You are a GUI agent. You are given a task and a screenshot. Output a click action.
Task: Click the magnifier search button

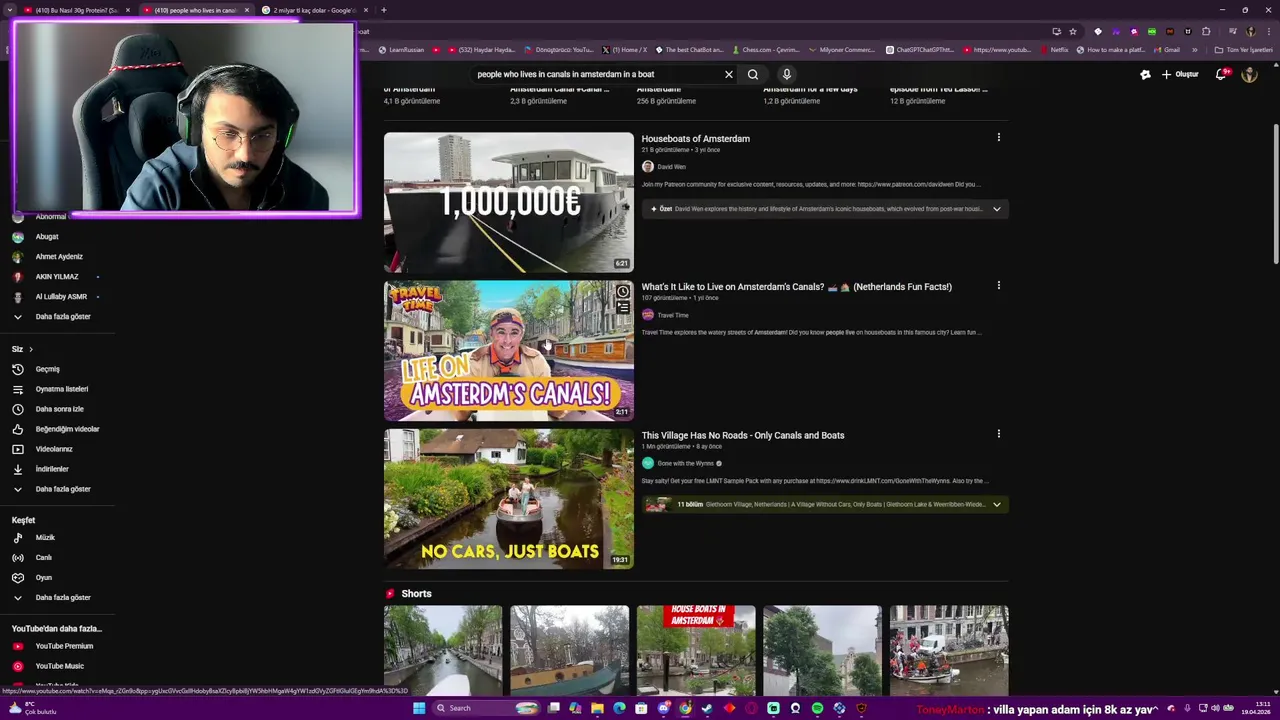tap(753, 74)
